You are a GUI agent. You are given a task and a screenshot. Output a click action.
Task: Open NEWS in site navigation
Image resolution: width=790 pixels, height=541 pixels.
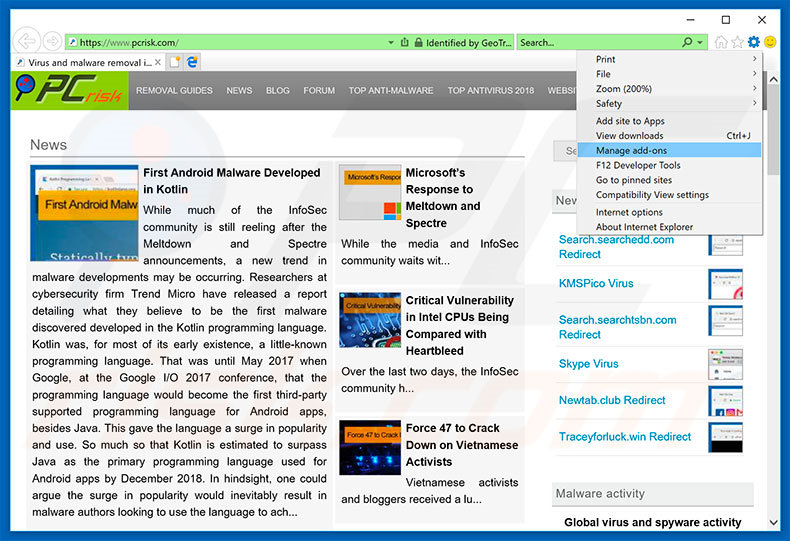(239, 91)
